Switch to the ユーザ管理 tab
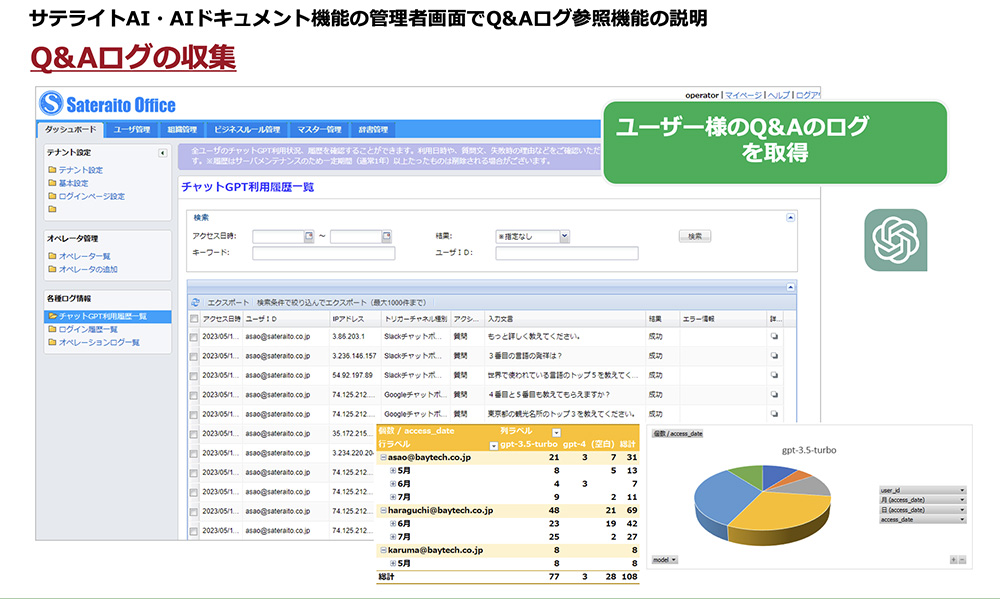Viewport: 1000px width, 599px height. click(x=131, y=129)
